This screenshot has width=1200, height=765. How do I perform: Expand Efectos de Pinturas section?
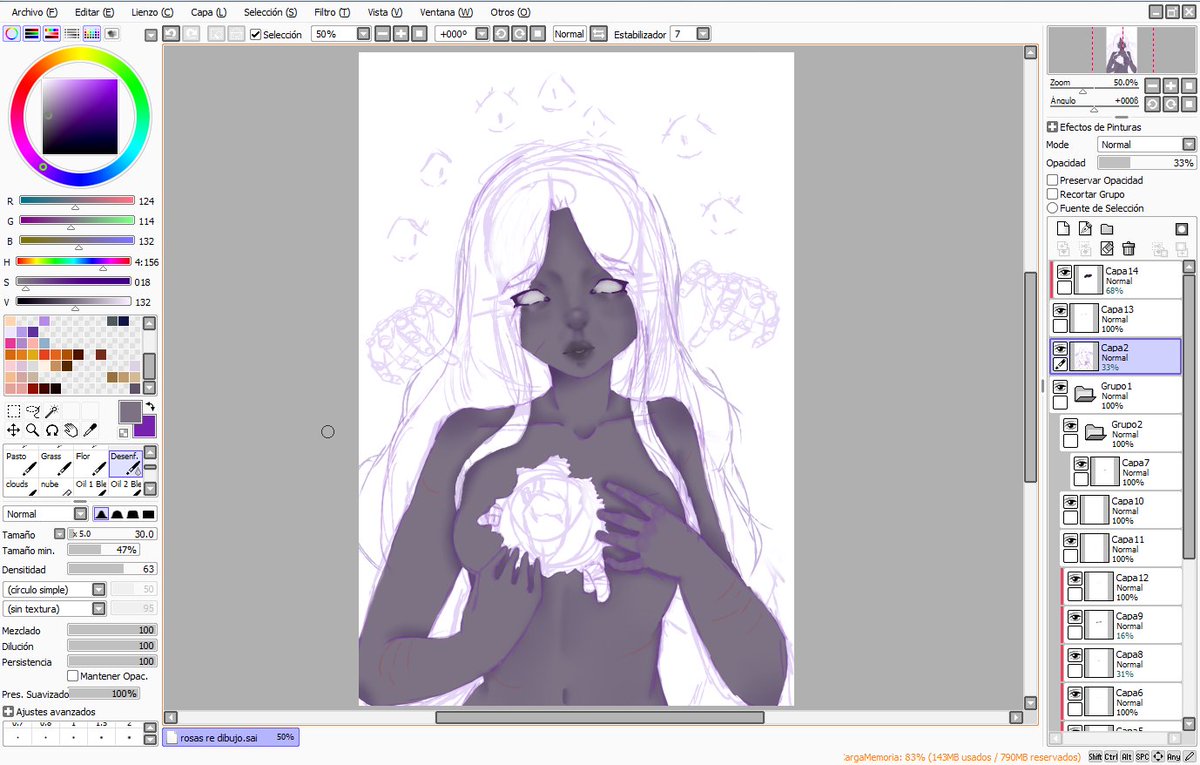tap(1052, 127)
